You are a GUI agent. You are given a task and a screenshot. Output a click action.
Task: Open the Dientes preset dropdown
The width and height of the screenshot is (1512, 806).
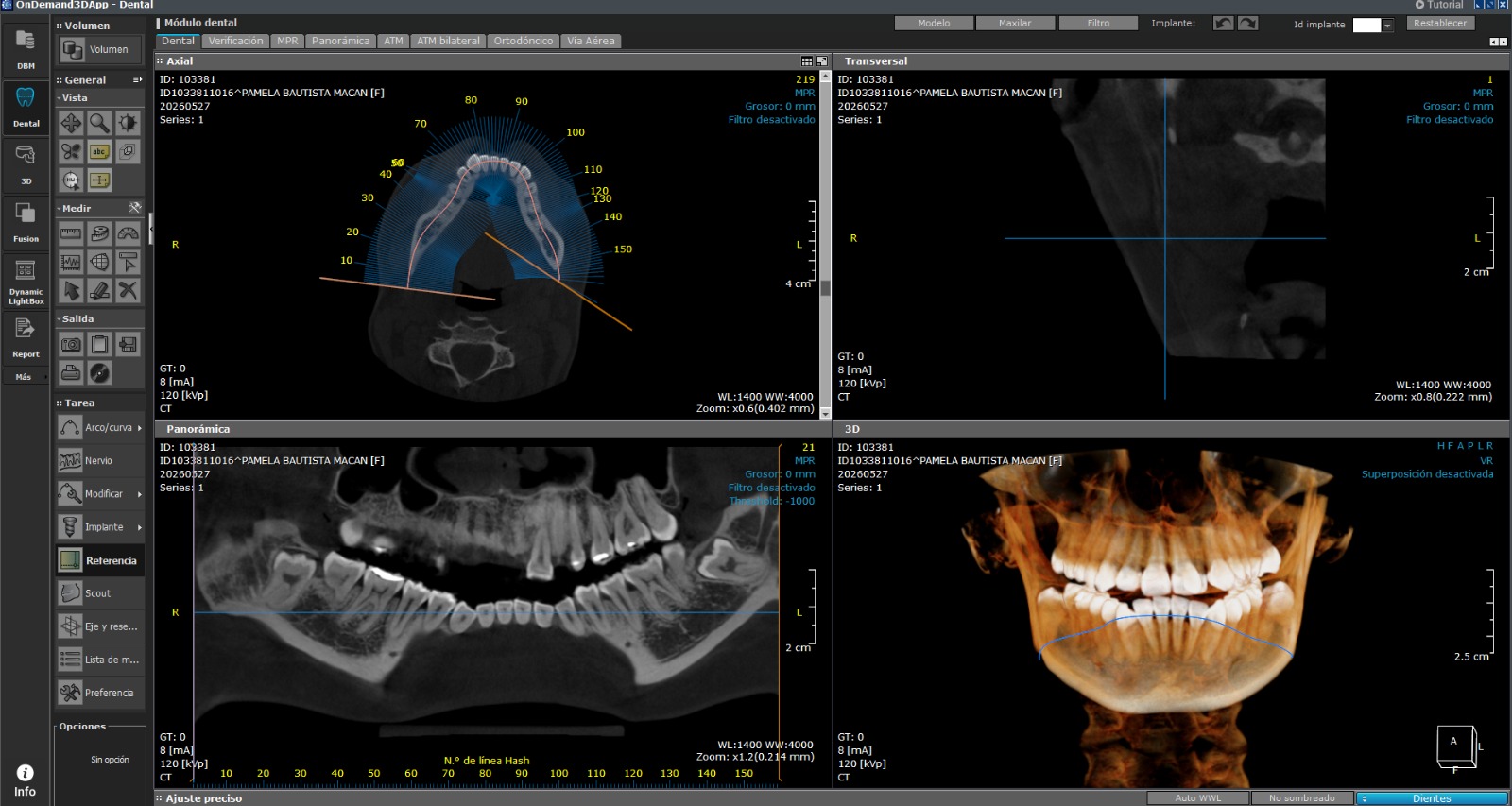1432,798
